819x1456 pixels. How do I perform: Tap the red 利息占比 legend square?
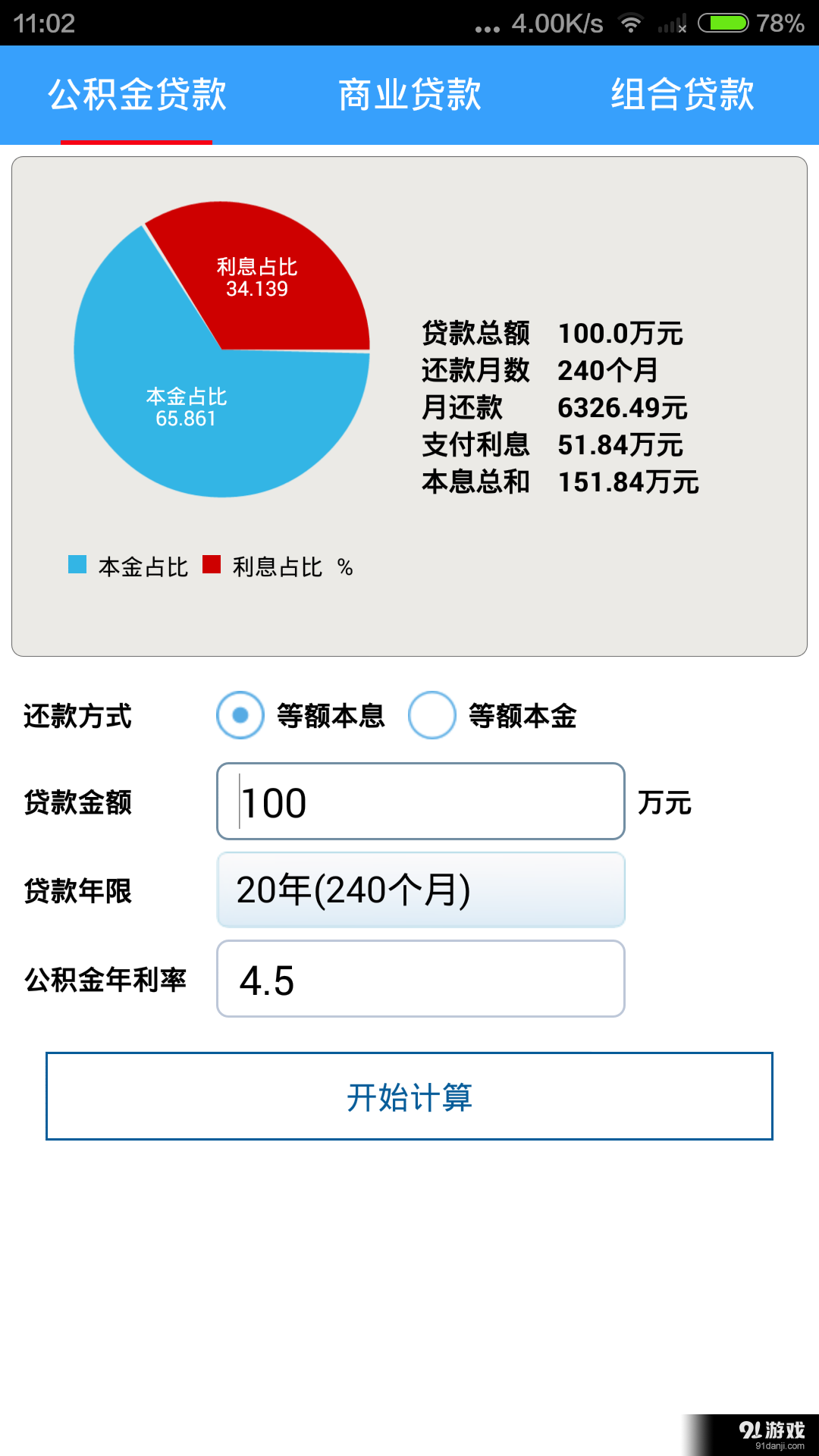point(210,564)
